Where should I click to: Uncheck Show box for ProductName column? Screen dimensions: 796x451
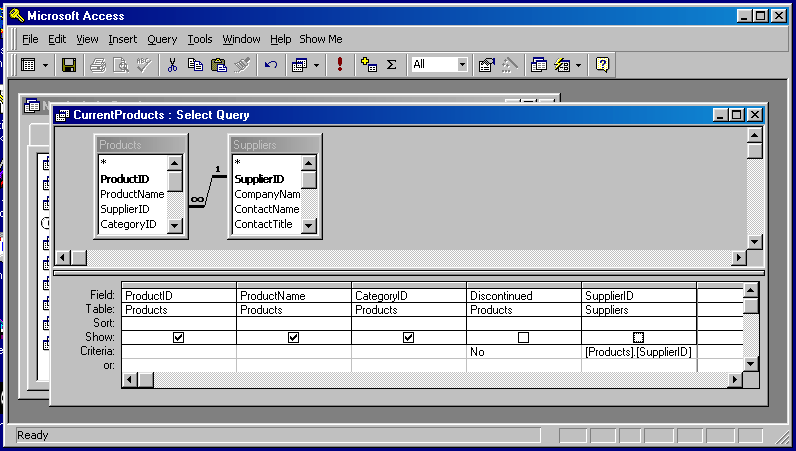click(293, 337)
